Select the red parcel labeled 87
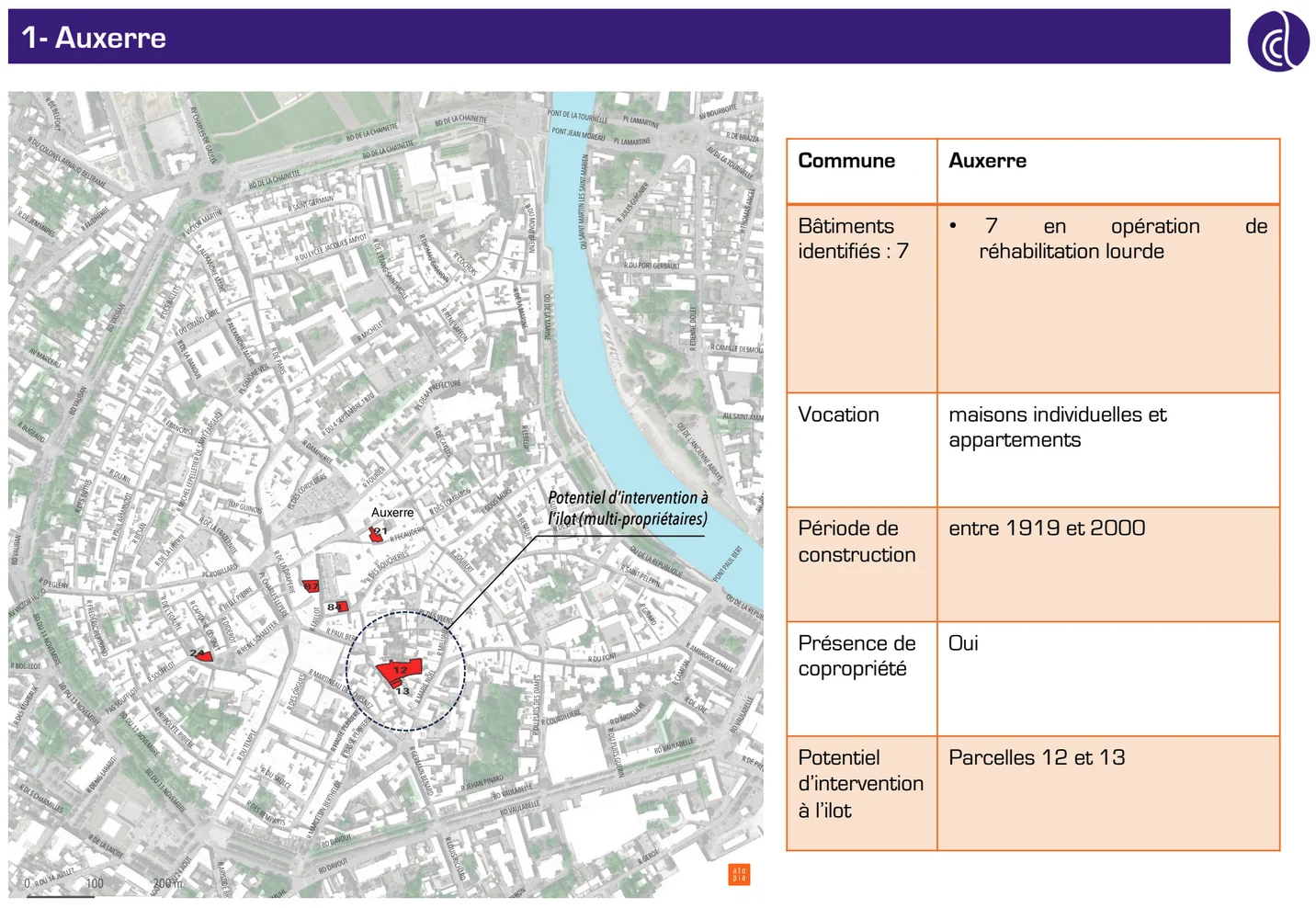1316x908 pixels. pyautogui.click(x=312, y=585)
